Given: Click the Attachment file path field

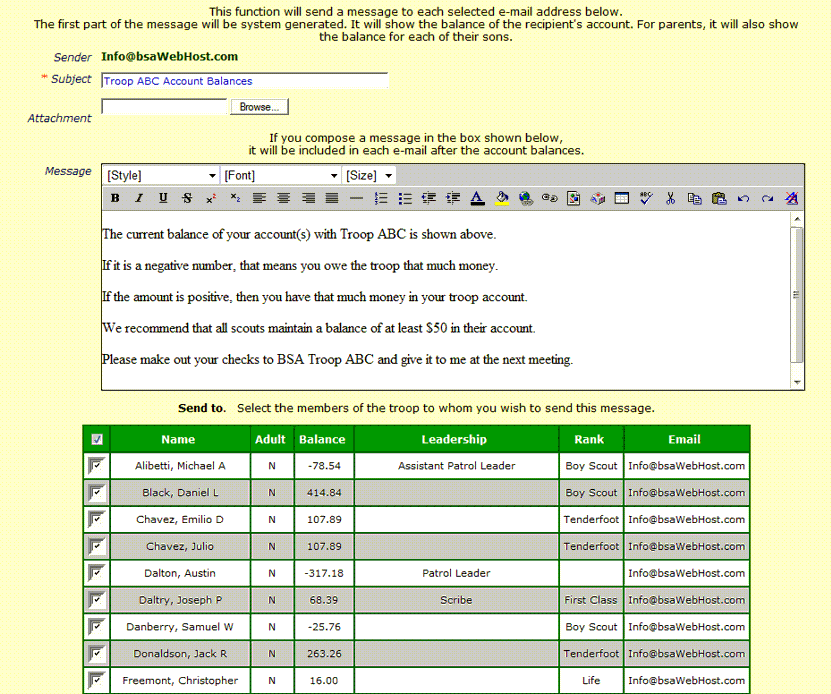Looking at the screenshot, I should (x=164, y=107).
